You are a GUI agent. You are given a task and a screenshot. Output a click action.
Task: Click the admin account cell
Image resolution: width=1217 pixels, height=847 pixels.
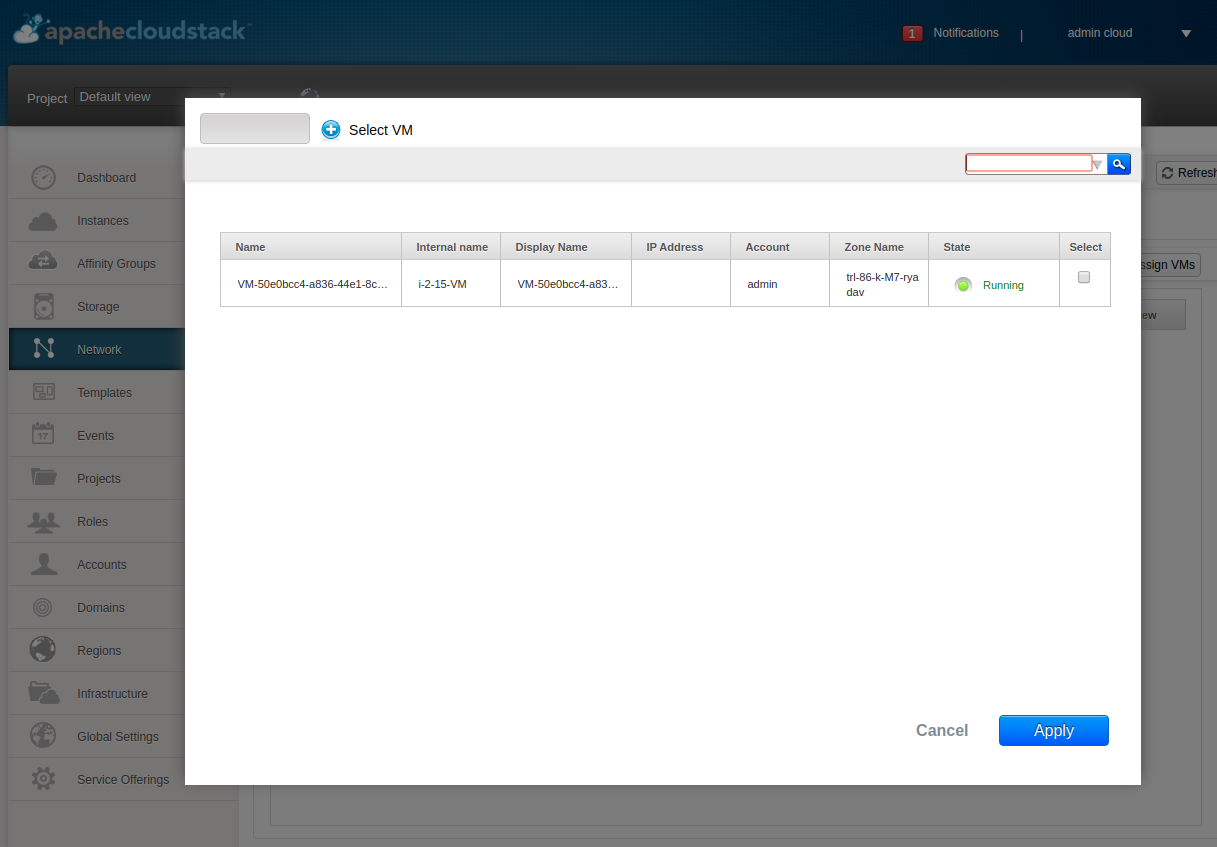(x=780, y=284)
